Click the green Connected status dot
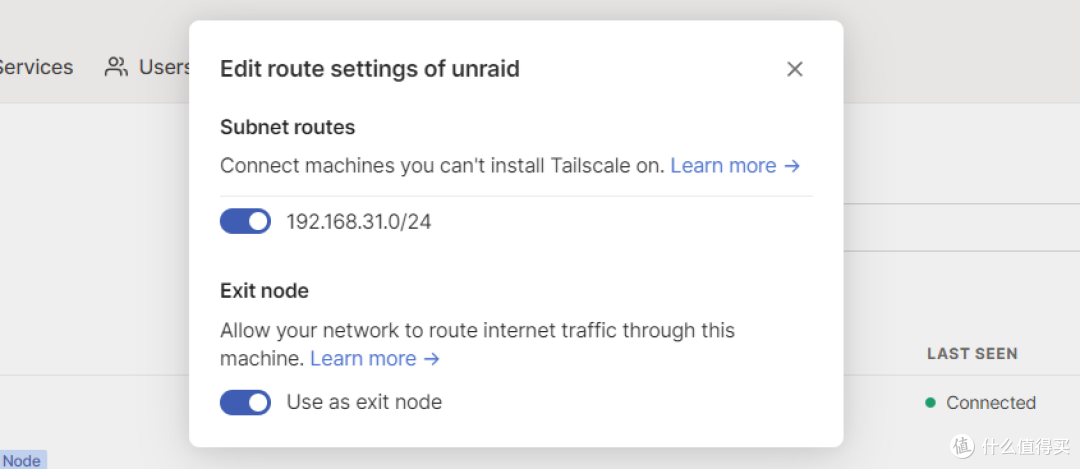The image size is (1080, 469). tap(930, 403)
